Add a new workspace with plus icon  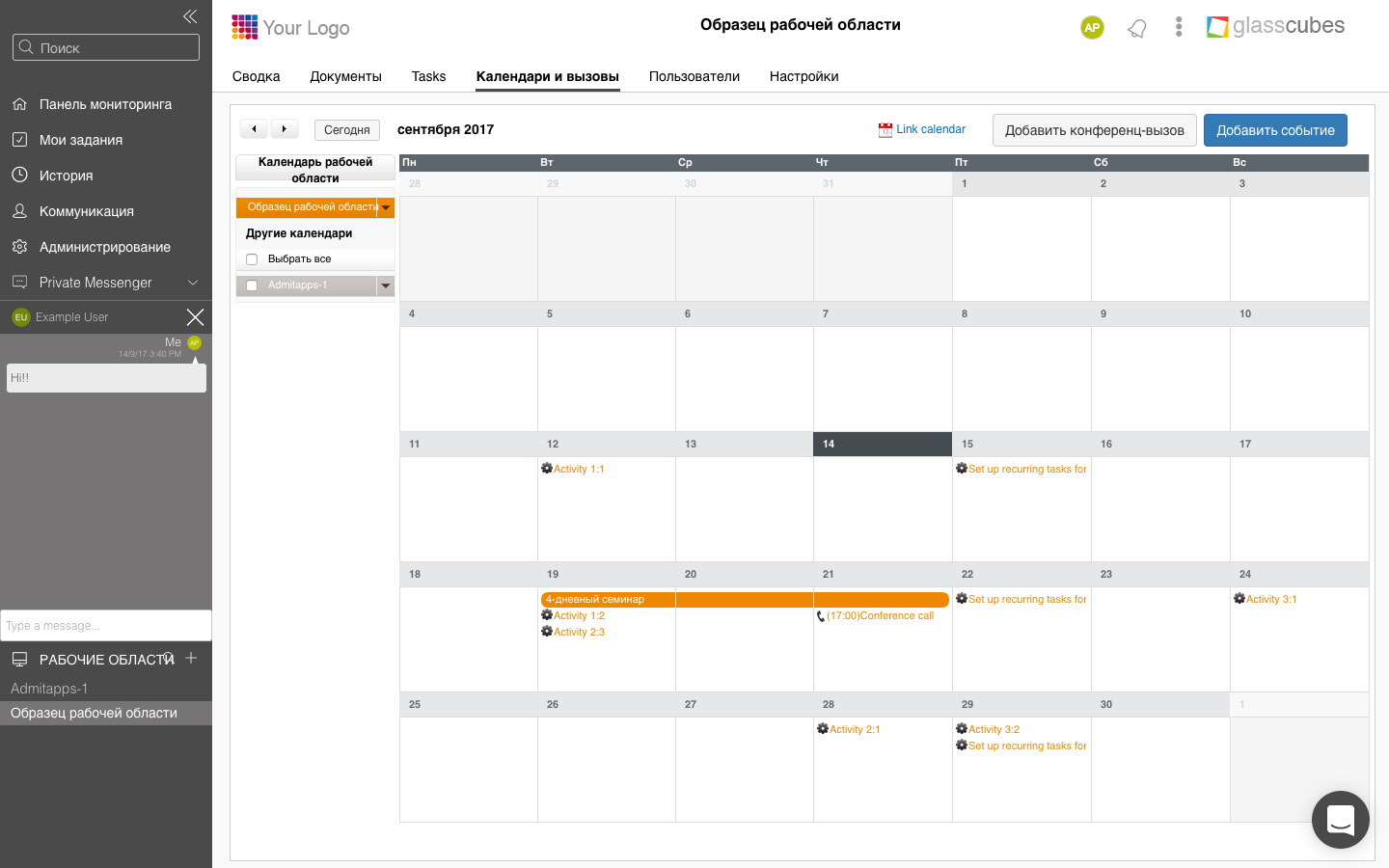pyautogui.click(x=191, y=658)
